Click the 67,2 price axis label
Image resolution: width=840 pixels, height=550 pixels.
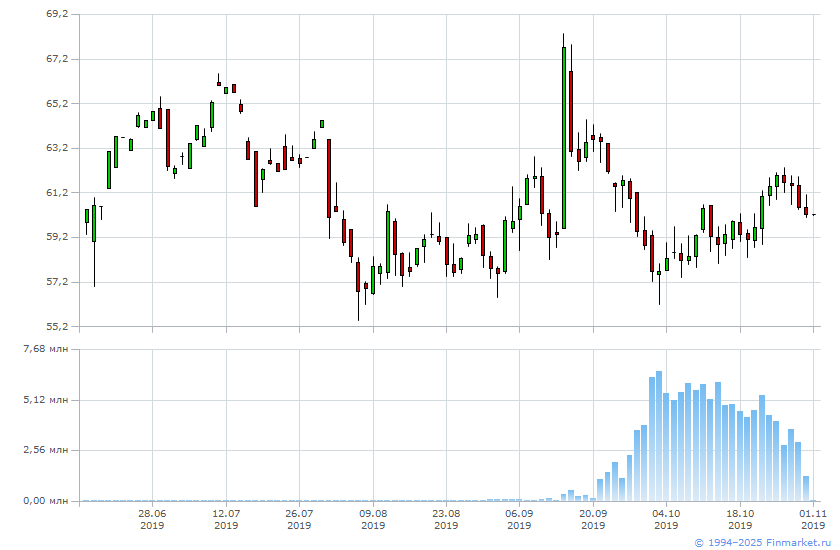[x=57, y=58]
